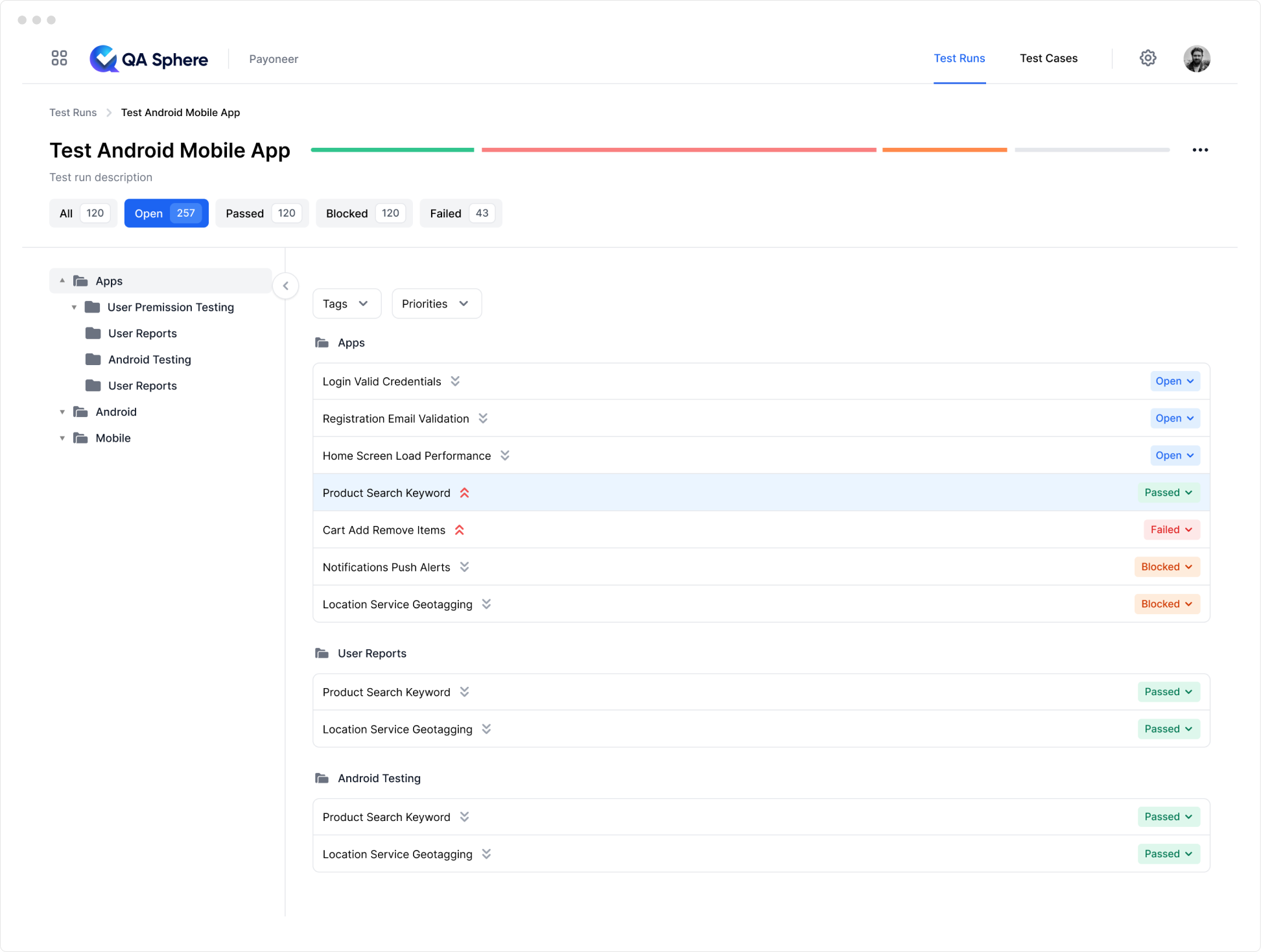The image size is (1261, 952).
Task: Show Failed test cases filter
Action: point(460,213)
